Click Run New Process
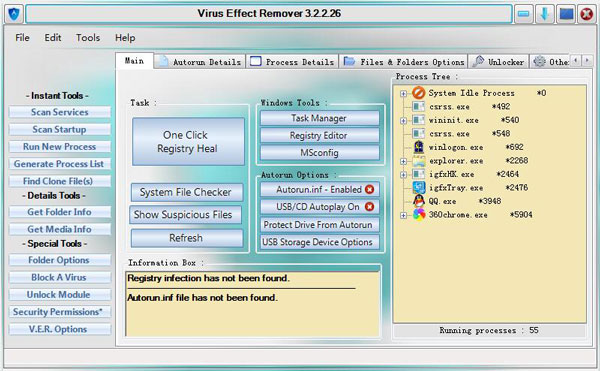The image size is (600, 371). click(x=60, y=146)
